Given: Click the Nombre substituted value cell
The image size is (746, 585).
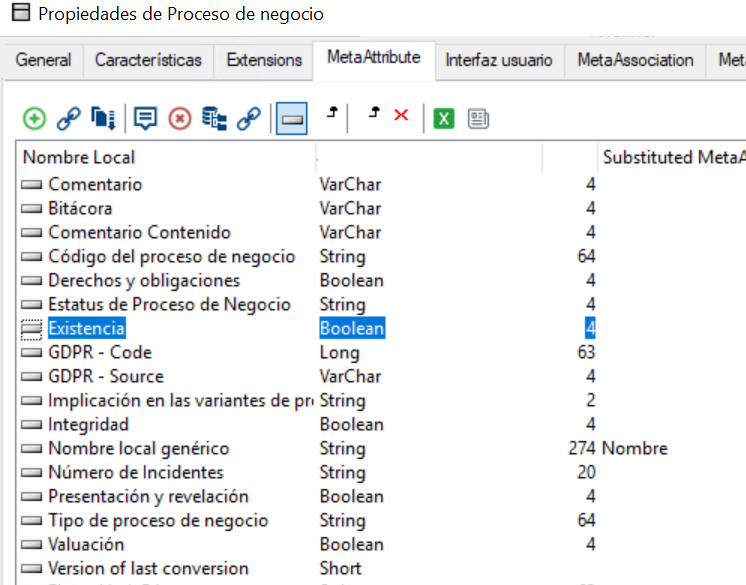Looking at the screenshot, I should click(635, 448).
